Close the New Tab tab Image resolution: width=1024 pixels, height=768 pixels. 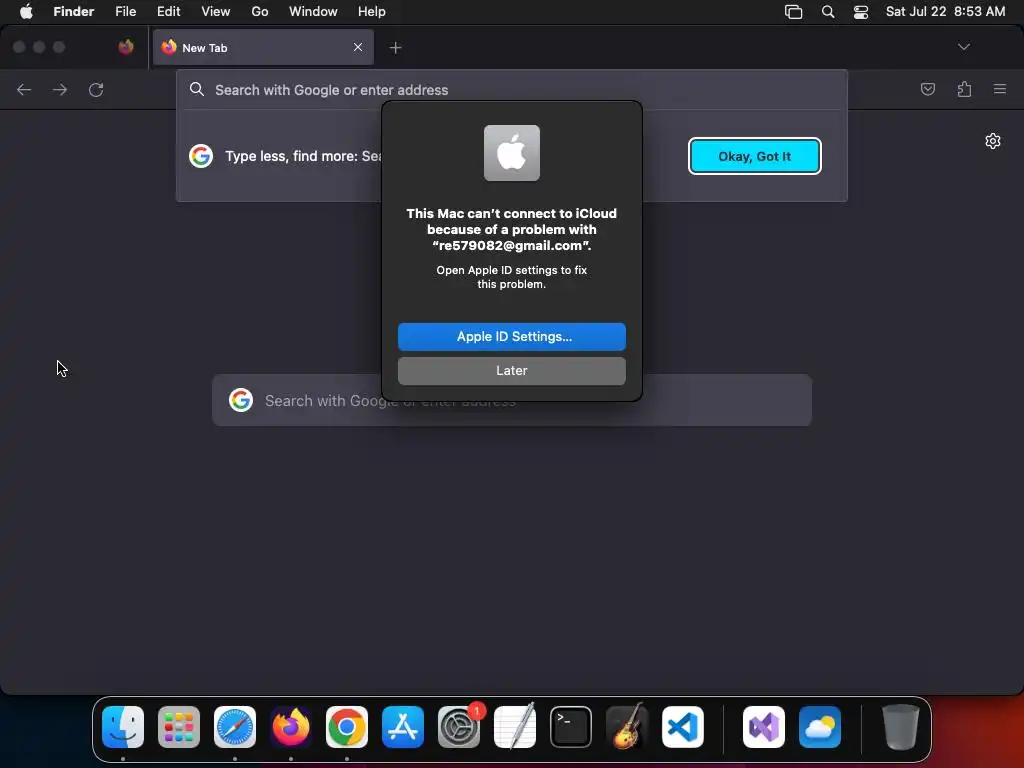click(x=358, y=47)
